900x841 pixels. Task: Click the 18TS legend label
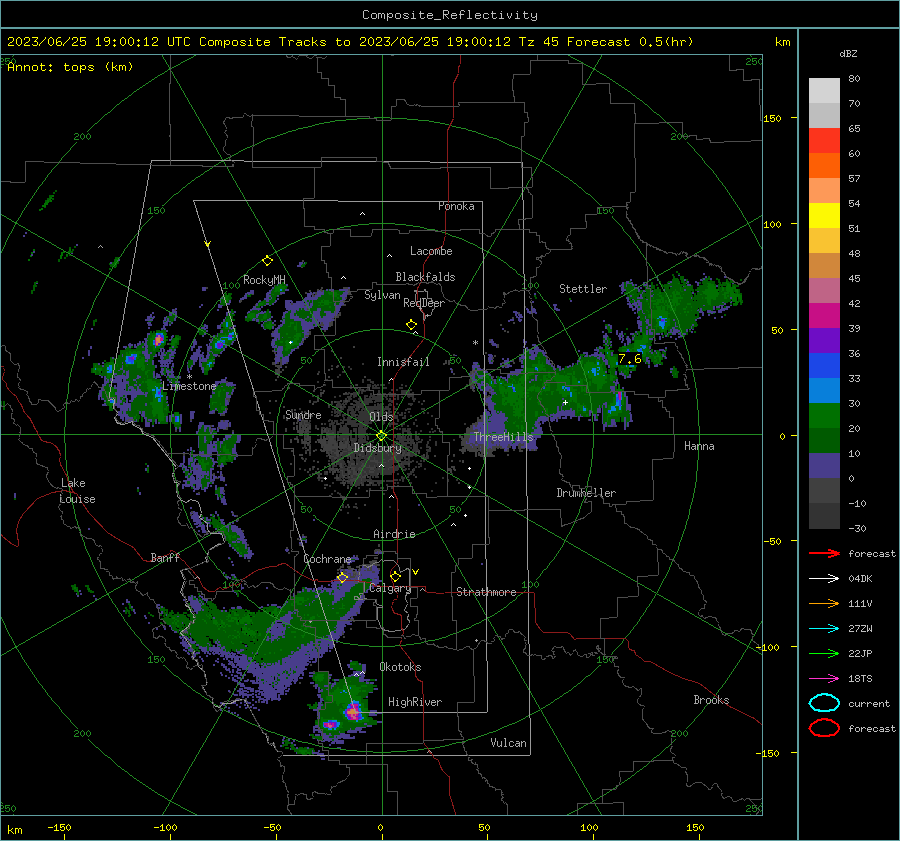pos(860,679)
